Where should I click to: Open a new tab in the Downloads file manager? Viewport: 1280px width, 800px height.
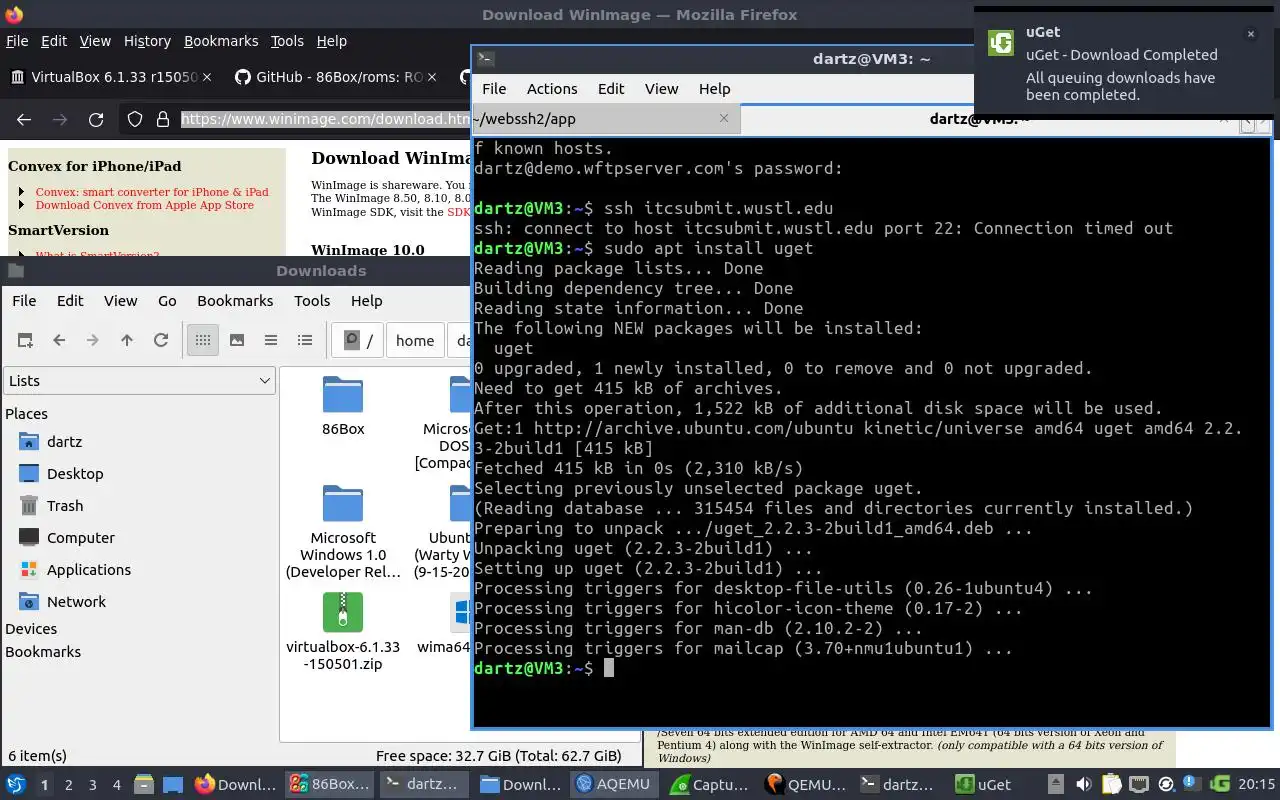tap(25, 340)
